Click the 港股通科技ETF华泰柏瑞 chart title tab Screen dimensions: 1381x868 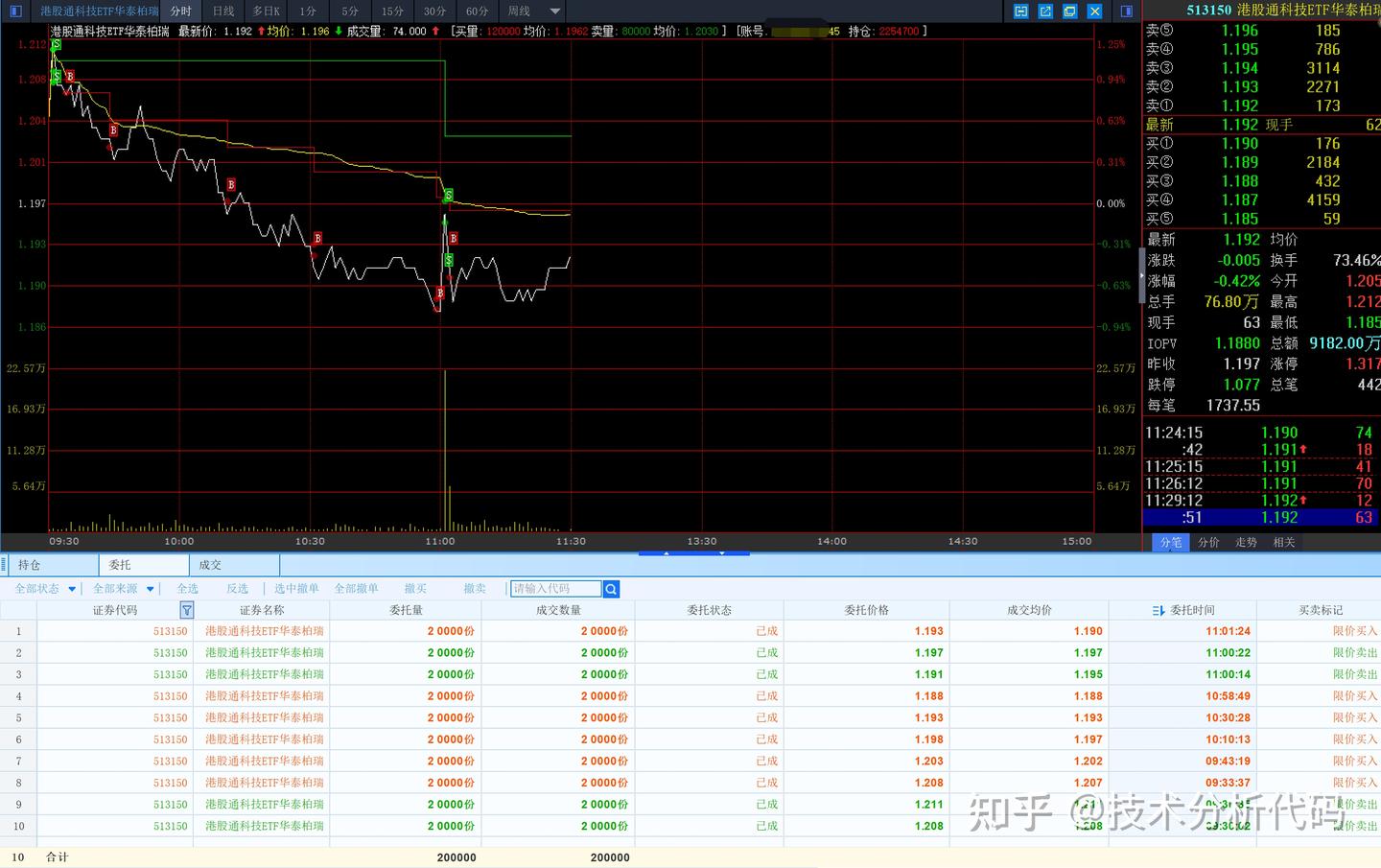[x=99, y=12]
